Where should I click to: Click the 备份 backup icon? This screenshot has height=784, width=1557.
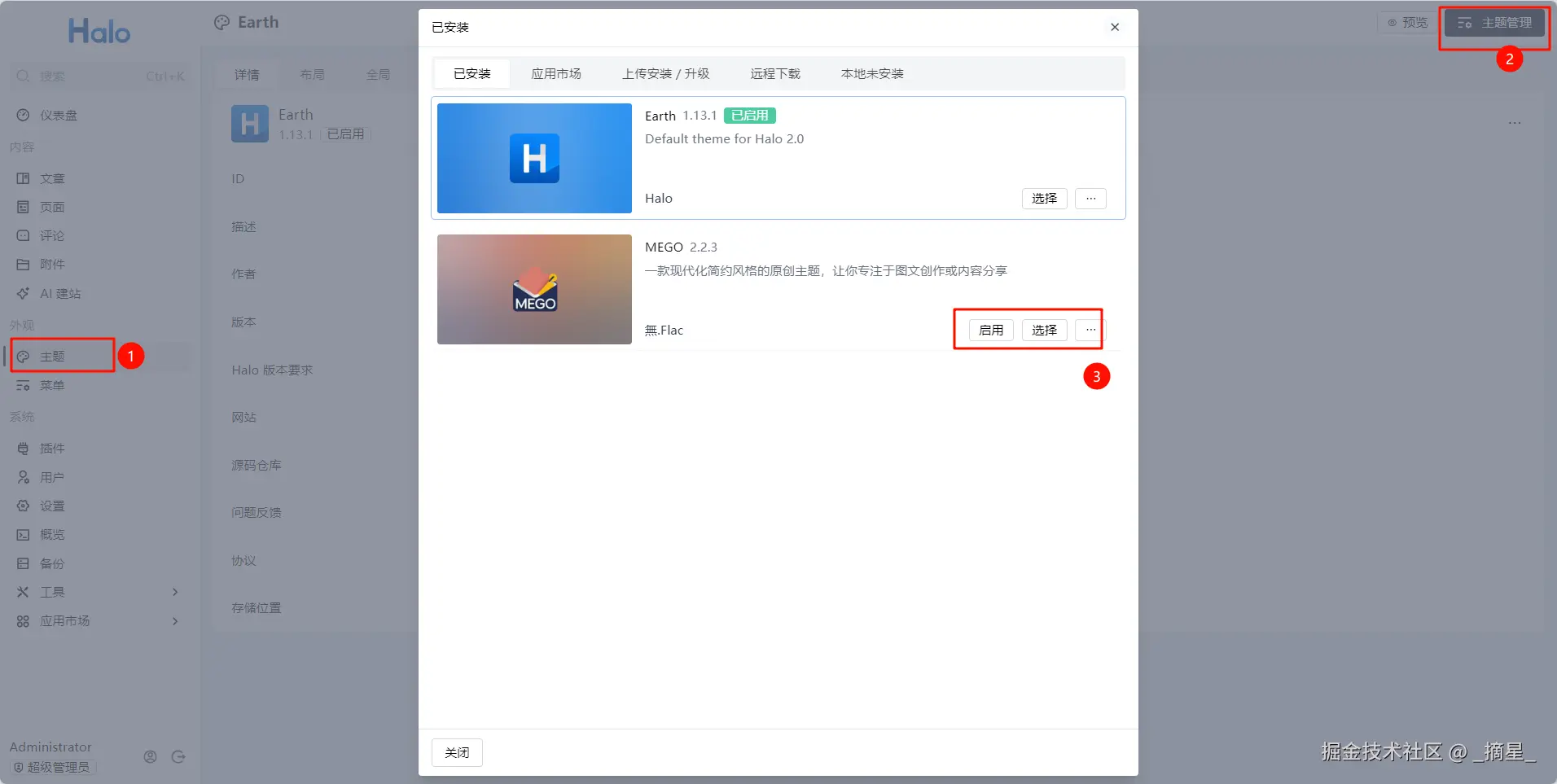point(23,563)
